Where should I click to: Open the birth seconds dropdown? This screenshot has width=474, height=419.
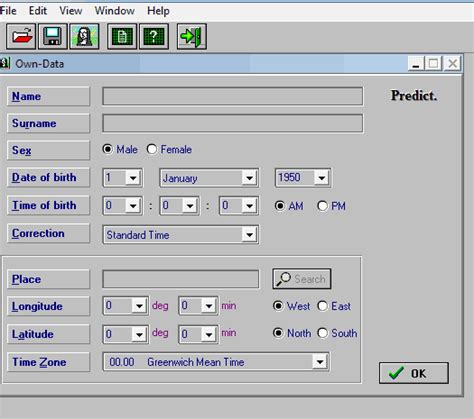tap(249, 206)
